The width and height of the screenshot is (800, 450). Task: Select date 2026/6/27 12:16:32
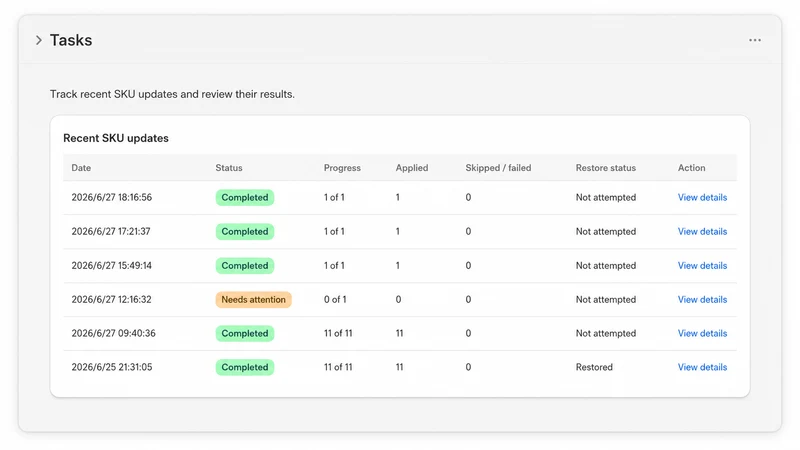coord(111,299)
